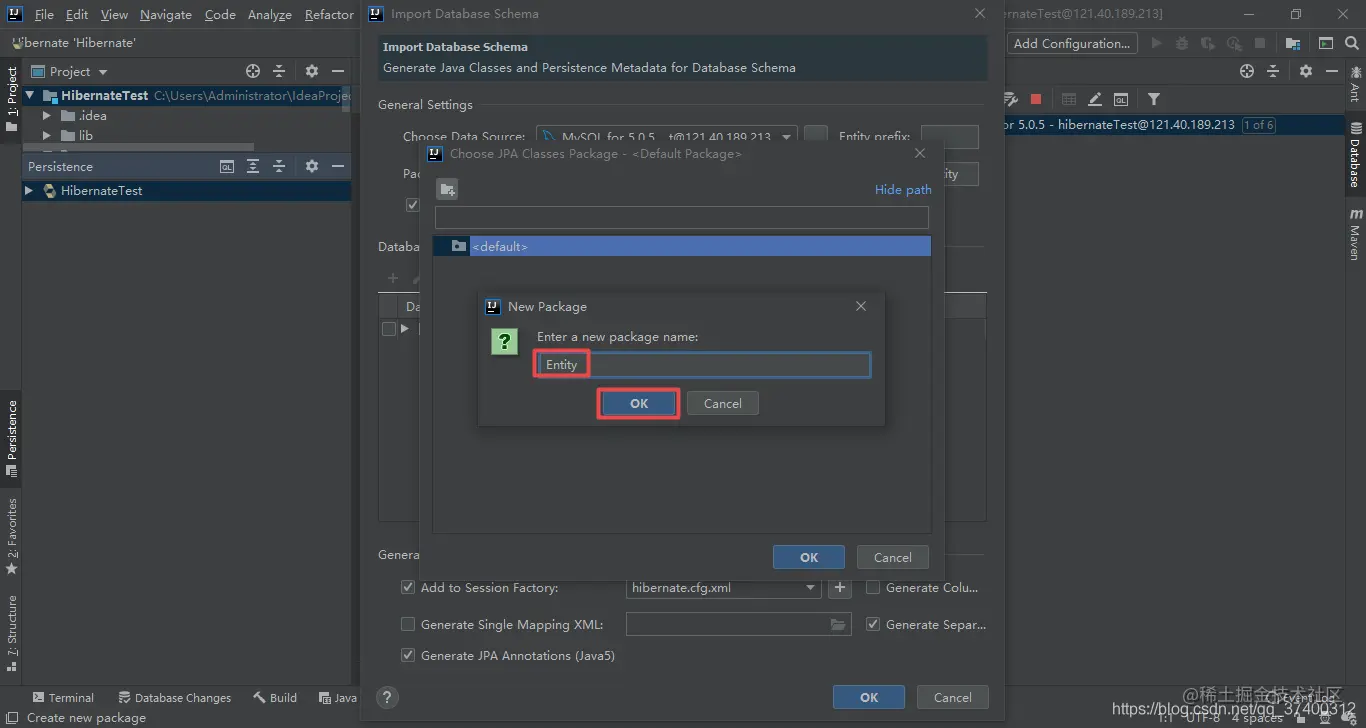Browse folder icon in mapping XML field
This screenshot has height=728, width=1366.
coord(838,624)
